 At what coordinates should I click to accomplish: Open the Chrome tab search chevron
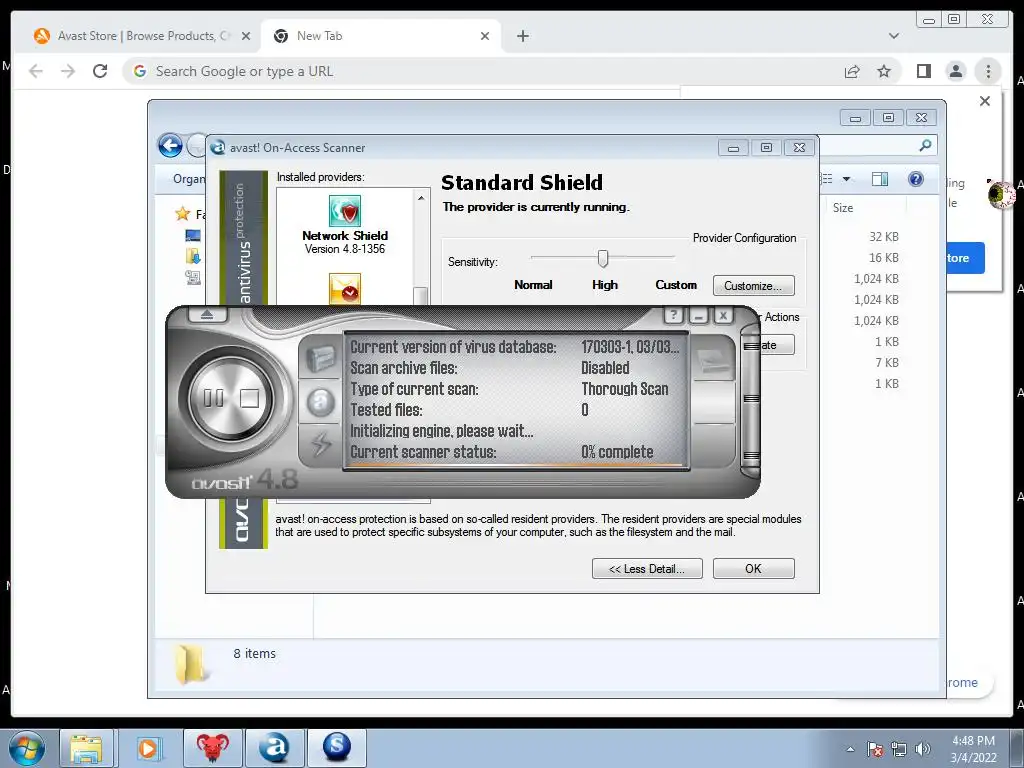pos(893,36)
